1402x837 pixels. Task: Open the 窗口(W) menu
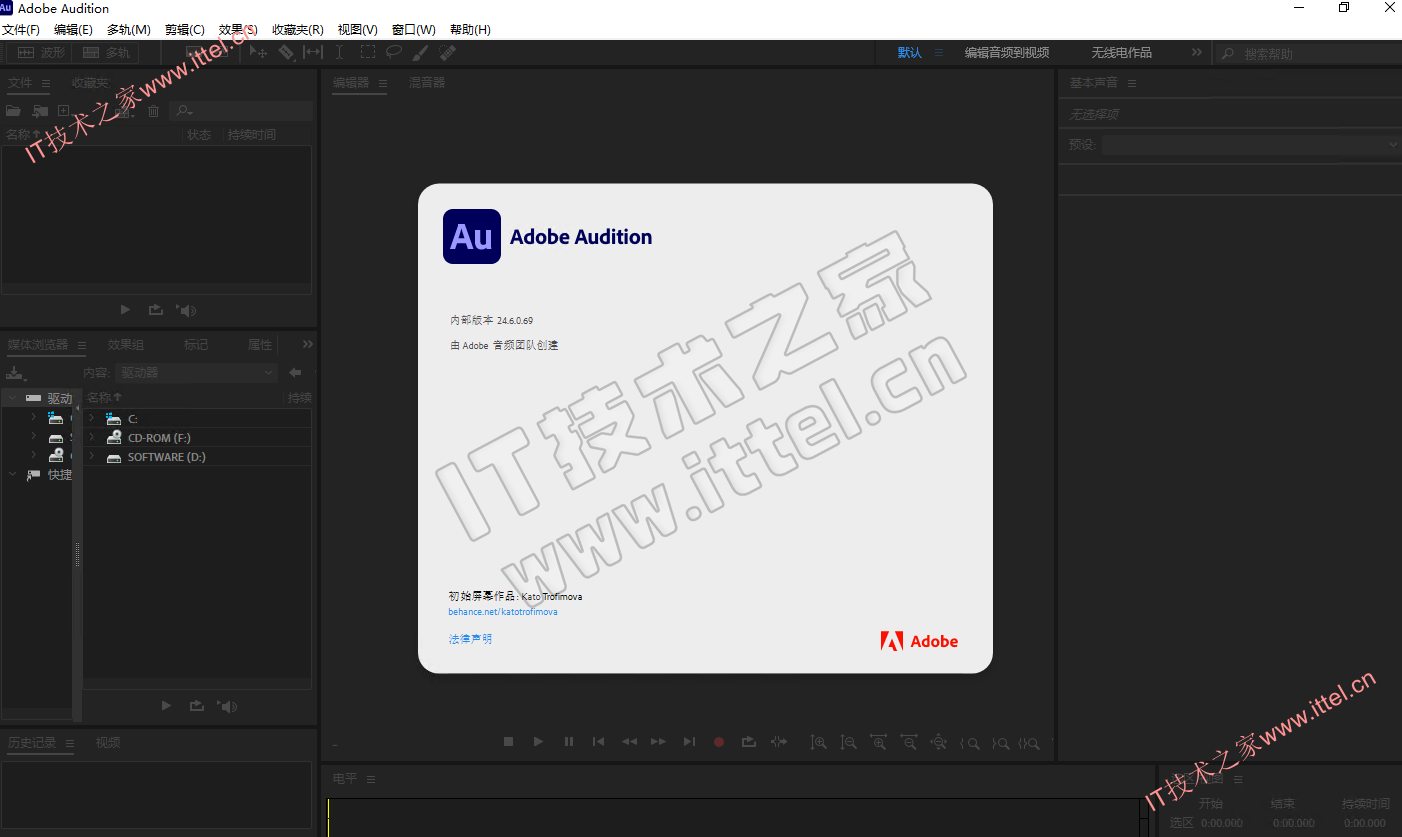pyautogui.click(x=414, y=30)
